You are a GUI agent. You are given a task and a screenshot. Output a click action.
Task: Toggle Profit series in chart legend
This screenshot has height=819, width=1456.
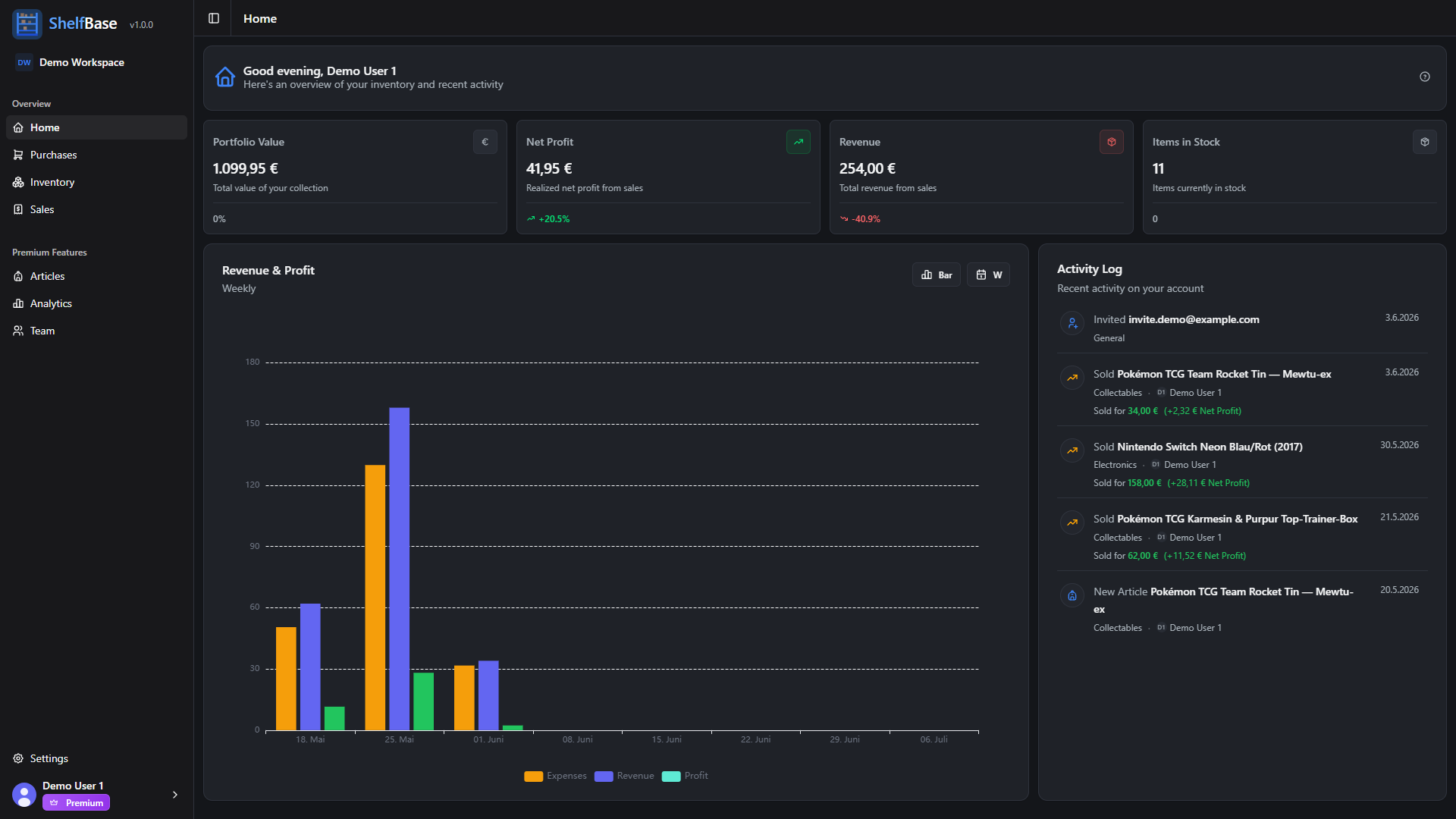point(685,776)
